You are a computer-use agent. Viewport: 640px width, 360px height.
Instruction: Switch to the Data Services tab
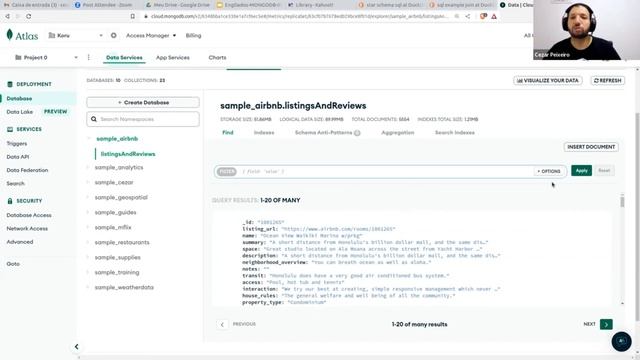click(x=124, y=58)
